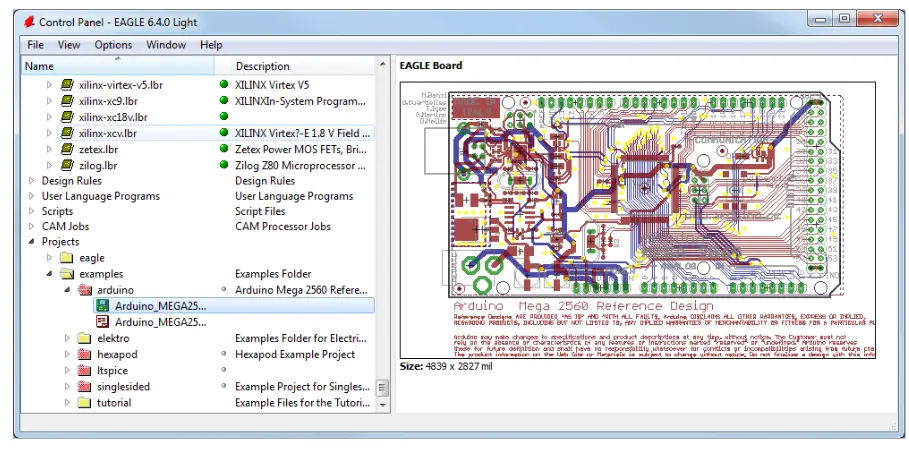Click the tree scrollbar up arrow
Screen dimensions: 909x450
click(382, 63)
